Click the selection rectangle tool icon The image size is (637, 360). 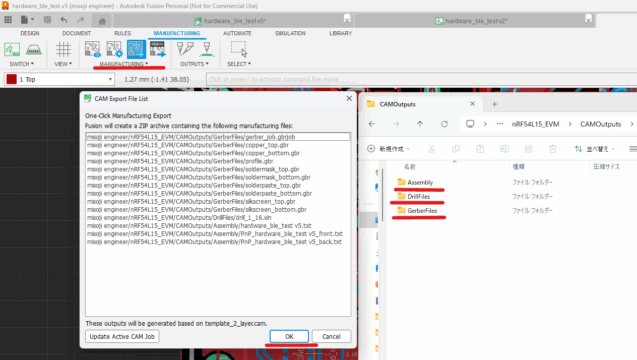point(238,49)
